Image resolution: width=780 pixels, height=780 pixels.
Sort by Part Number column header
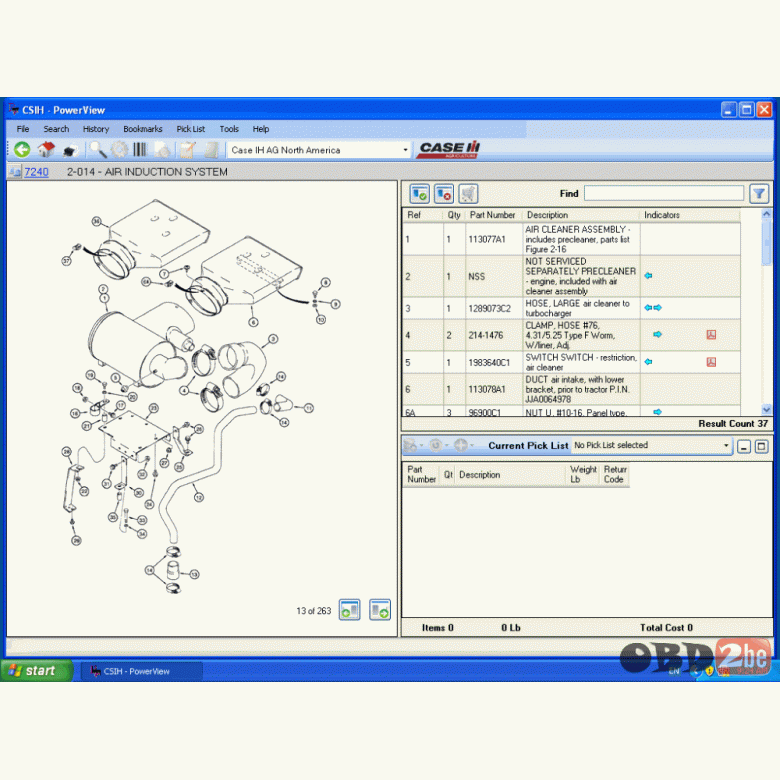click(x=492, y=215)
